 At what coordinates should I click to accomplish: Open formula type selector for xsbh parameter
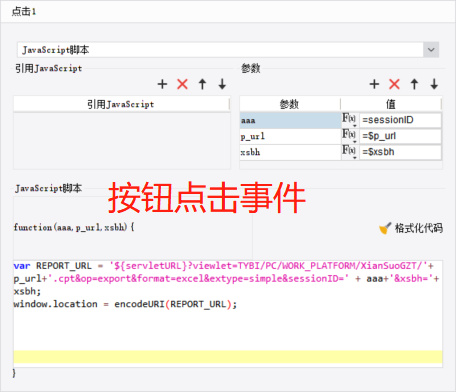tap(349, 152)
